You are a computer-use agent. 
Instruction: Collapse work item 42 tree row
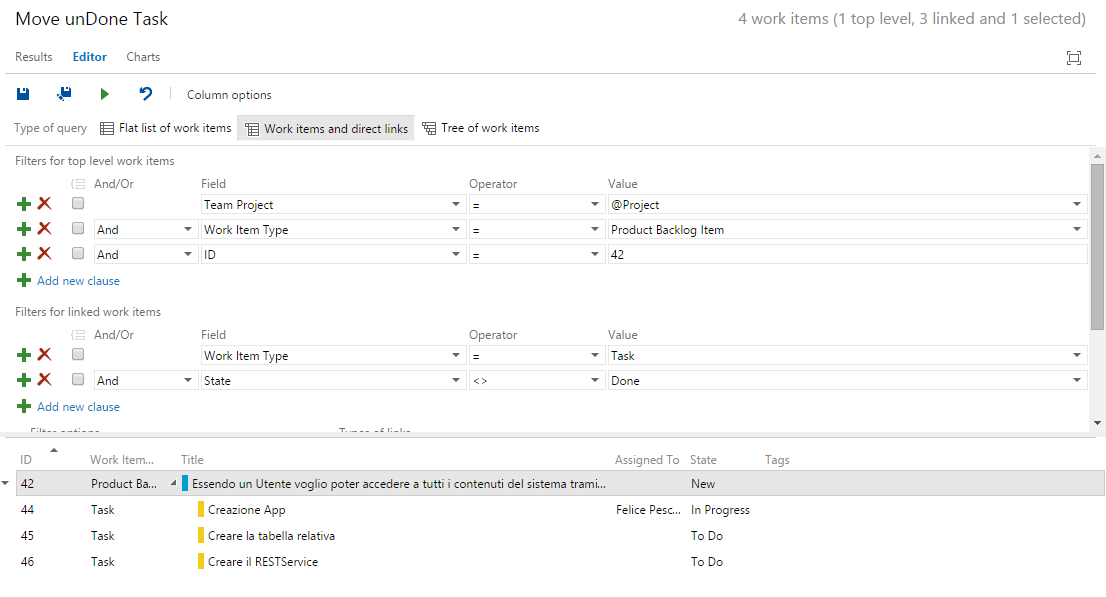(173, 483)
